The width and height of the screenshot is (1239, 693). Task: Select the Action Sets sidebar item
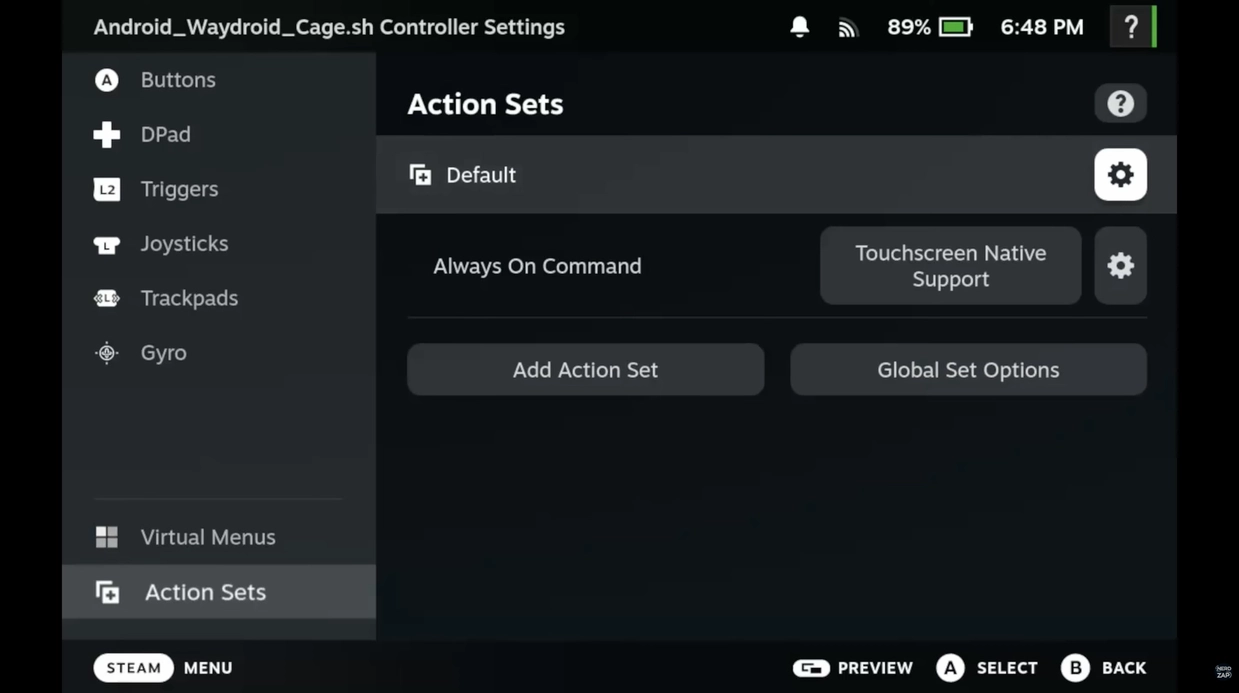point(205,592)
